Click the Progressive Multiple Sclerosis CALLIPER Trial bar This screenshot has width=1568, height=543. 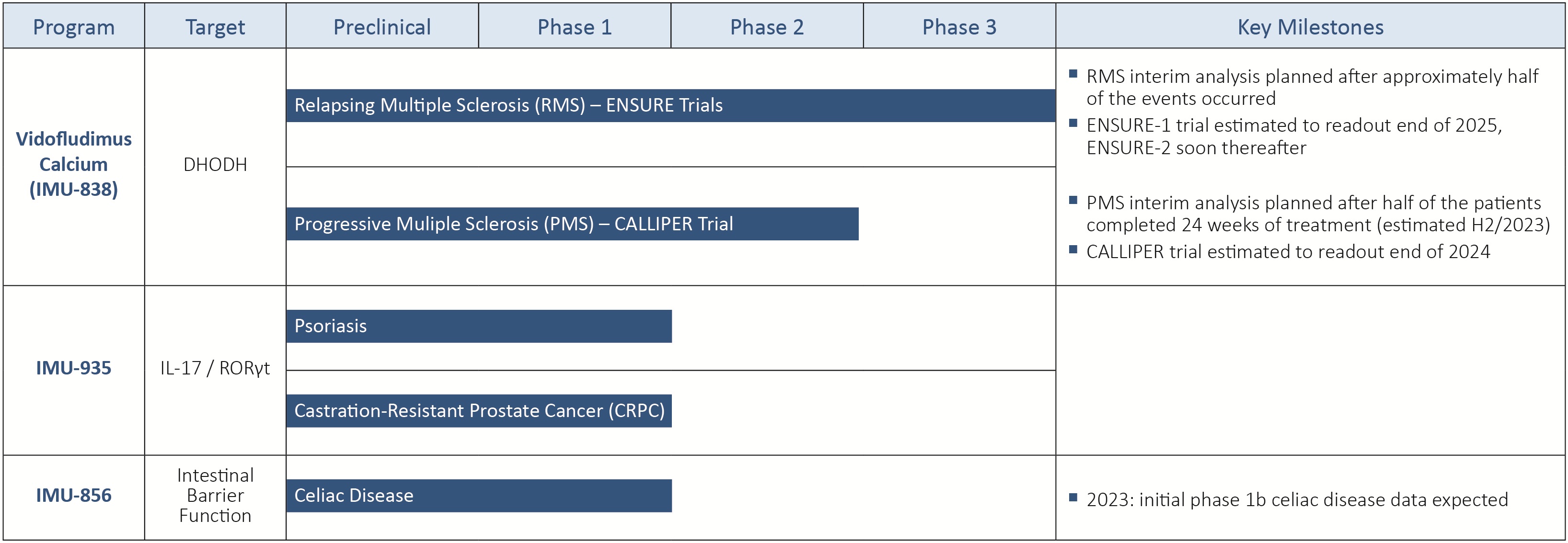click(x=572, y=225)
